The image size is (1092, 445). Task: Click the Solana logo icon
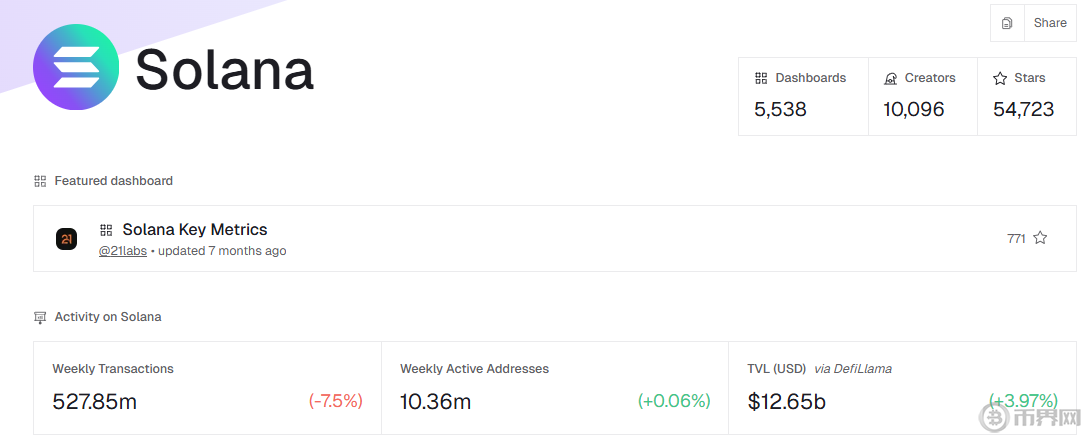click(x=76, y=67)
